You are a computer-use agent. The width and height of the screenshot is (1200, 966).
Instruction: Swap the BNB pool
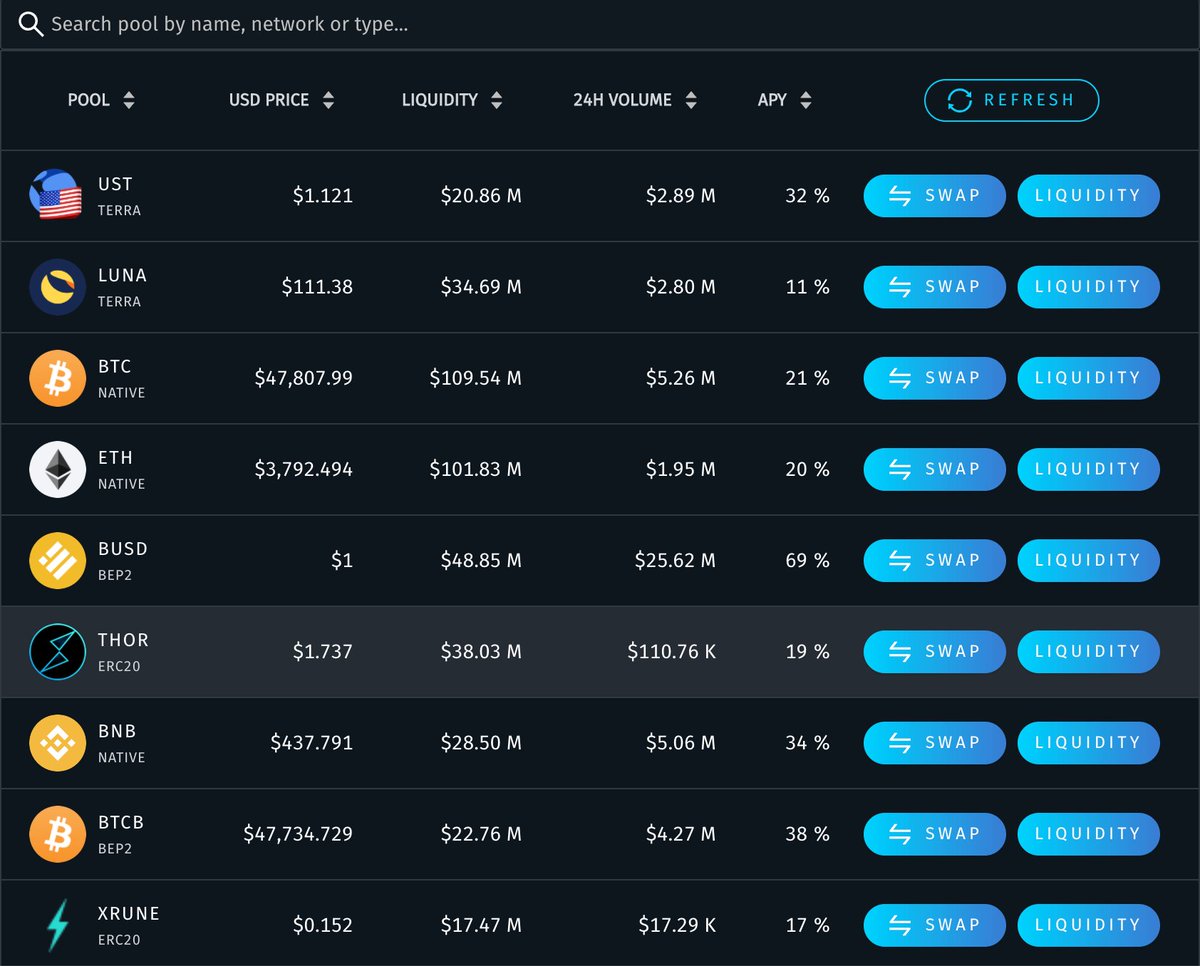pos(934,743)
